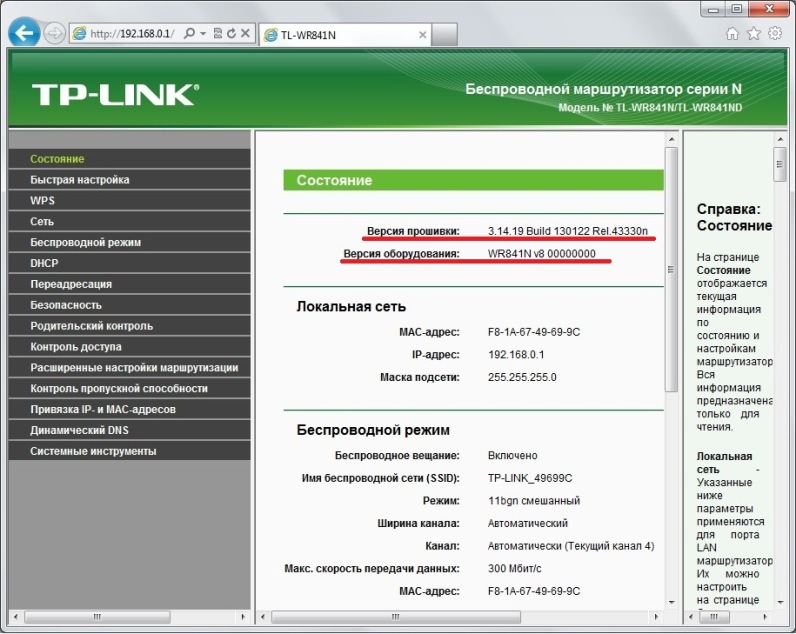The height and width of the screenshot is (634, 796).
Task: Open the Состояние menu item
Action: (129, 159)
